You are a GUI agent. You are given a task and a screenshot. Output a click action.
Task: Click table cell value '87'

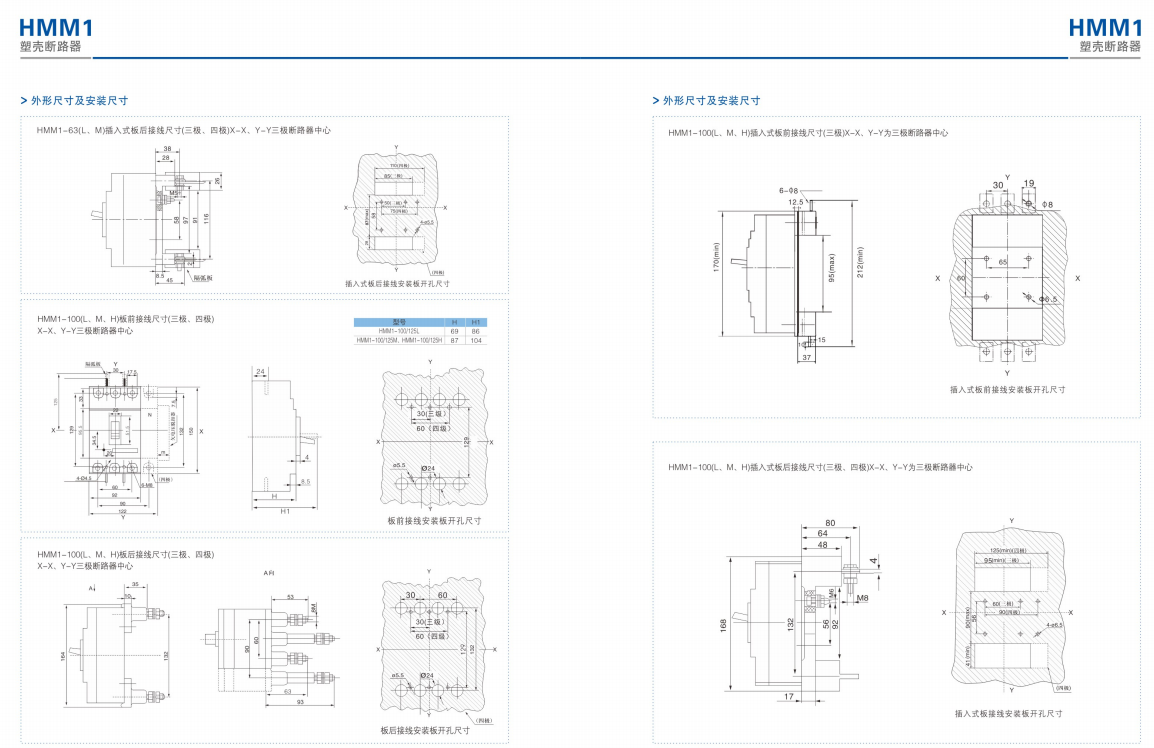[x=454, y=340]
